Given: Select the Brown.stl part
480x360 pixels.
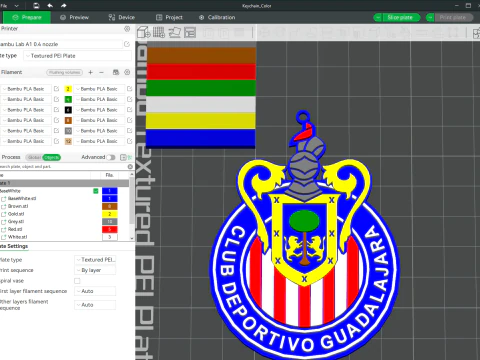Looking at the screenshot, I should pos(18,206).
